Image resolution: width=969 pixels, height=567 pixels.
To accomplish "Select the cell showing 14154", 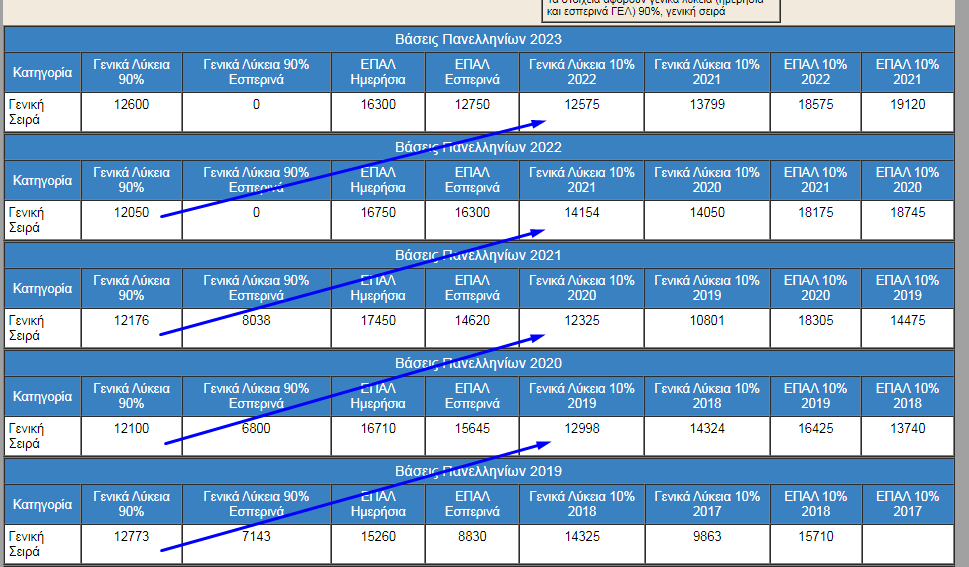I will click(581, 212).
